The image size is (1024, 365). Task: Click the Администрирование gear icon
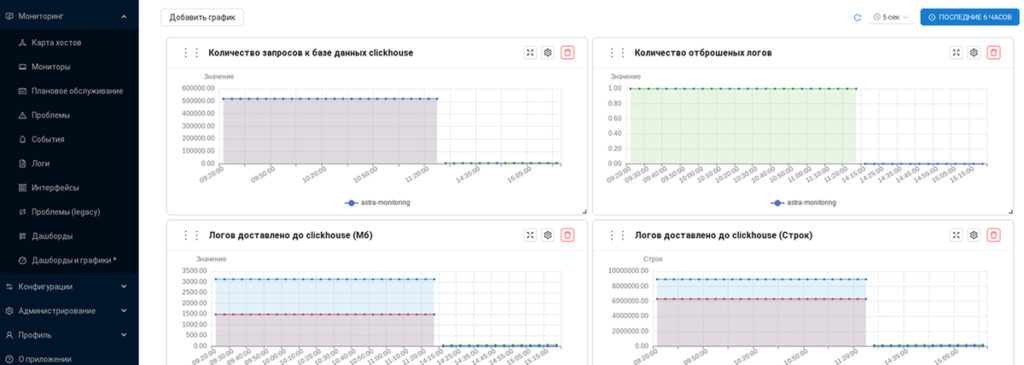9,311
